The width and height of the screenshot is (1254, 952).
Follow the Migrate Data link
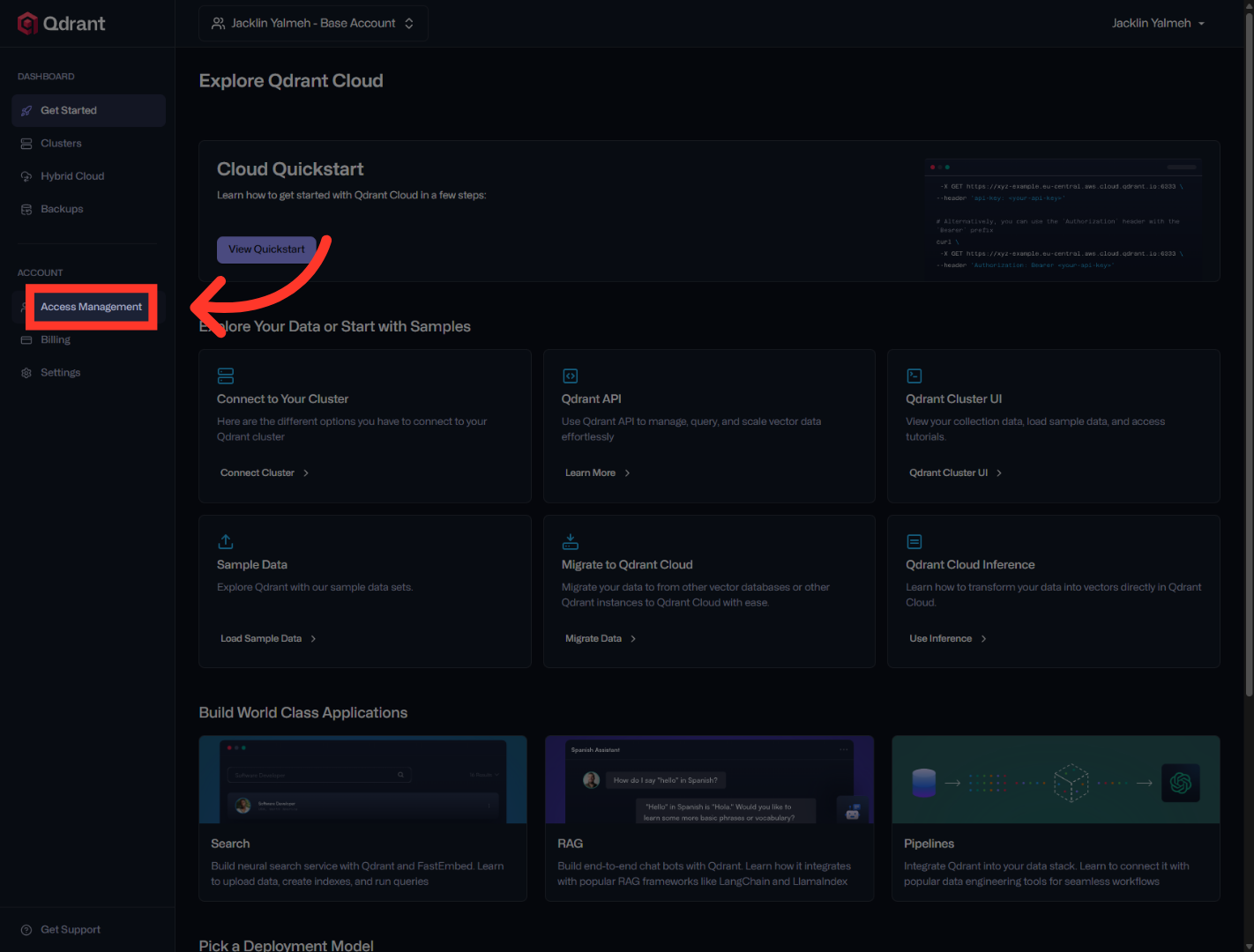point(601,639)
